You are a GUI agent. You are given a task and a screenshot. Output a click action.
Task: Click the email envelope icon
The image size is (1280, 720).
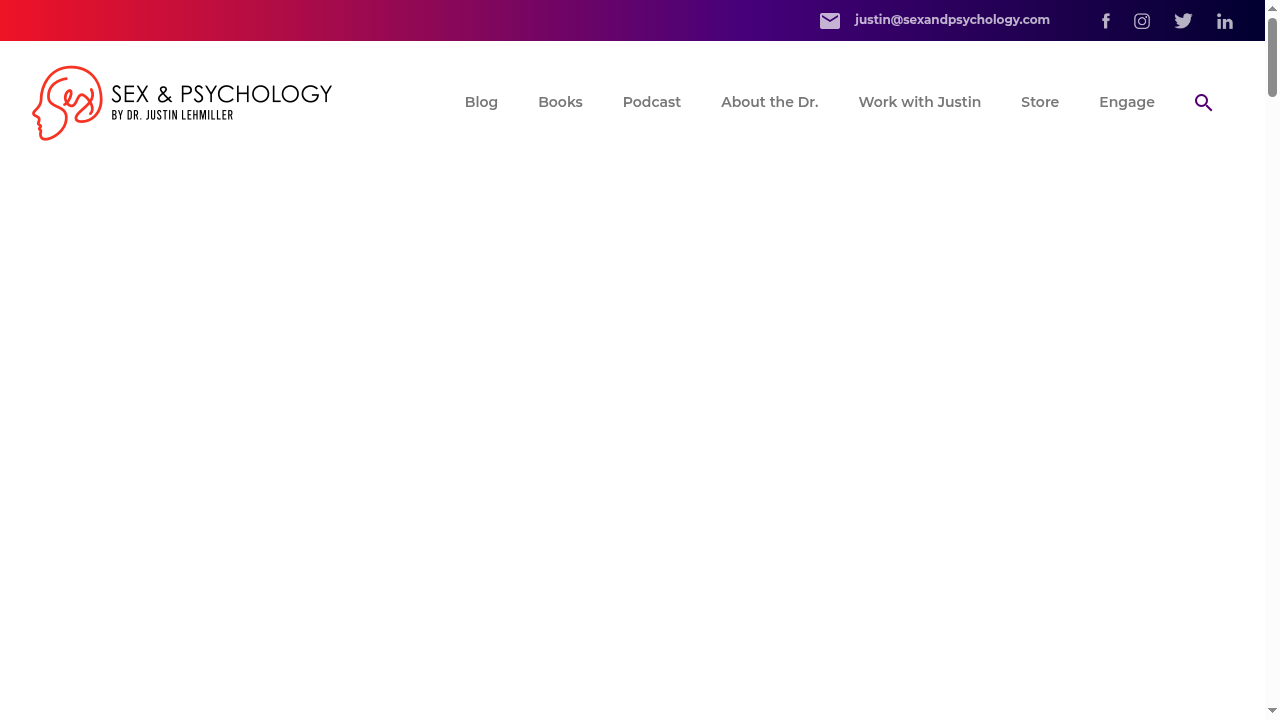pyautogui.click(x=830, y=20)
